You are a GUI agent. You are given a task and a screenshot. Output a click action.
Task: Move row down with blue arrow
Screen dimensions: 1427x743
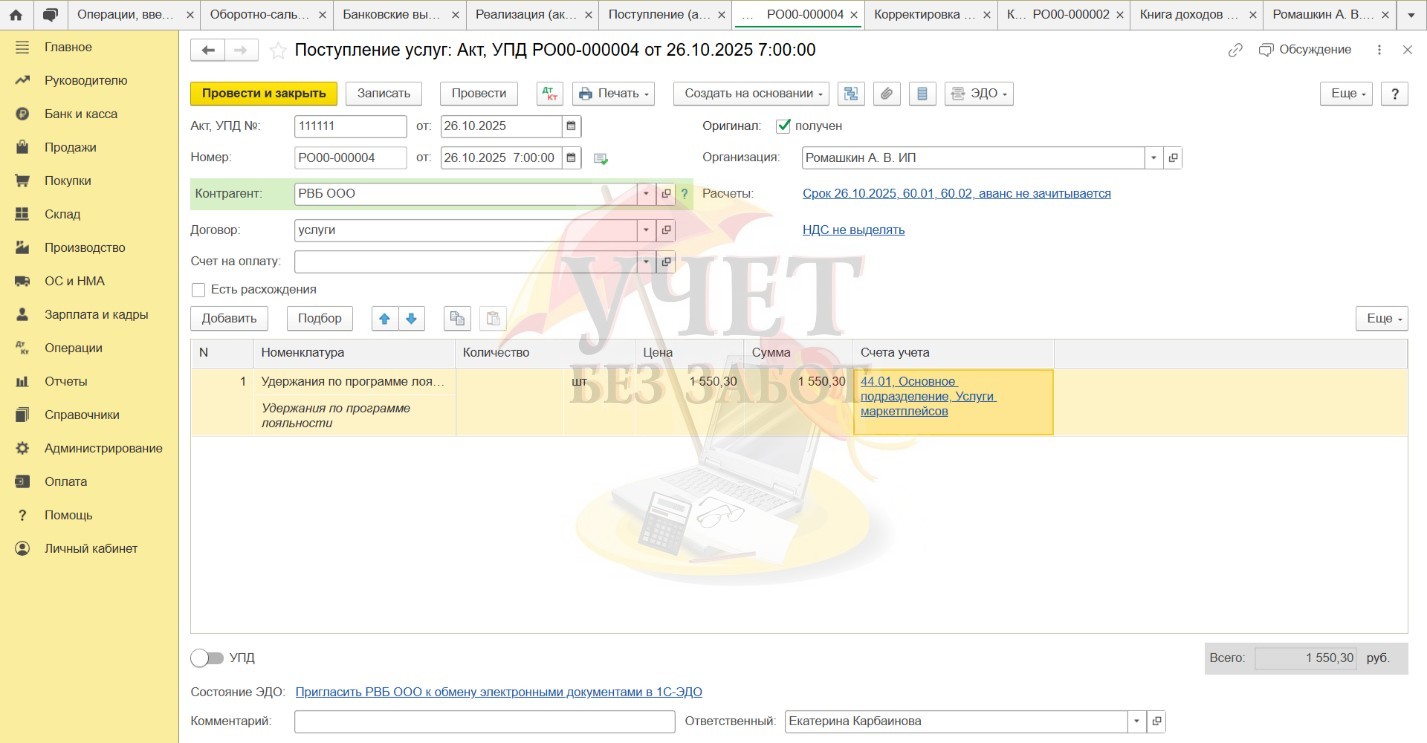click(412, 319)
